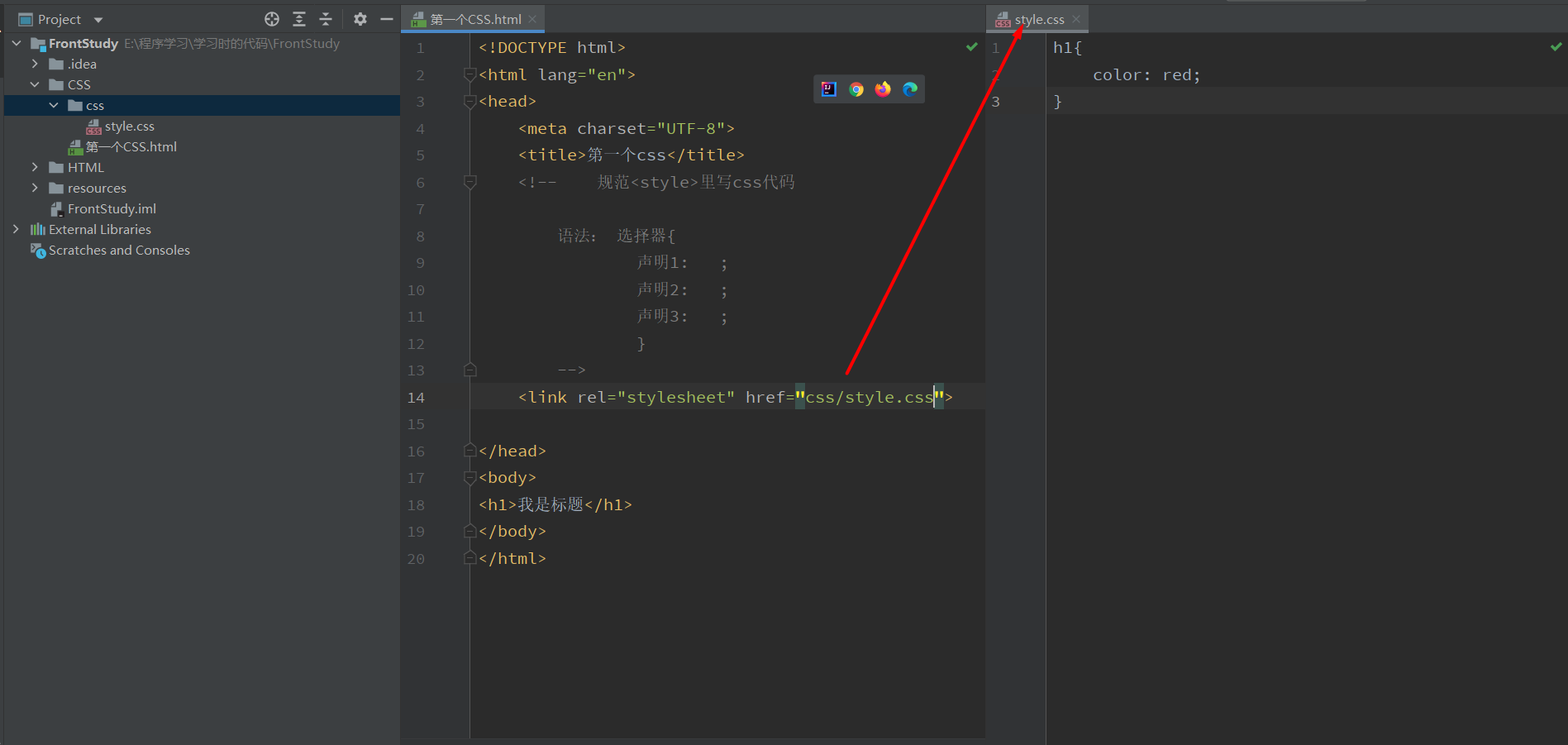The image size is (1568, 745).
Task: Click the css/style.css href value
Action: pyautogui.click(x=870, y=397)
